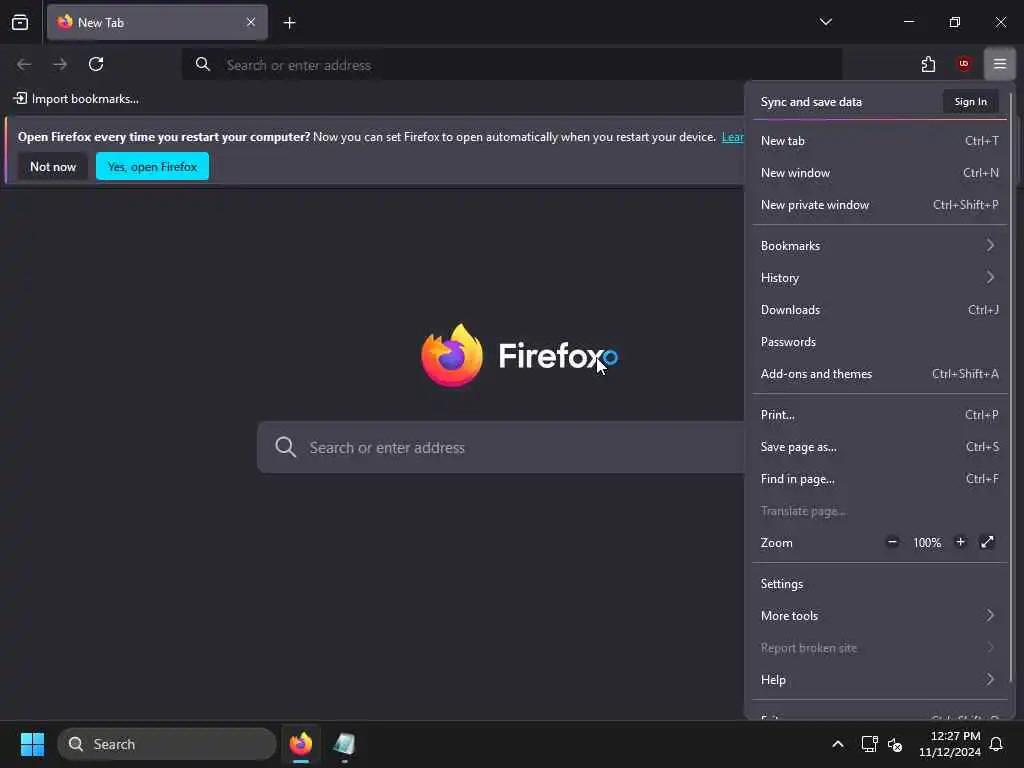Zoom in with the plus button
1024x768 pixels.
click(x=960, y=542)
